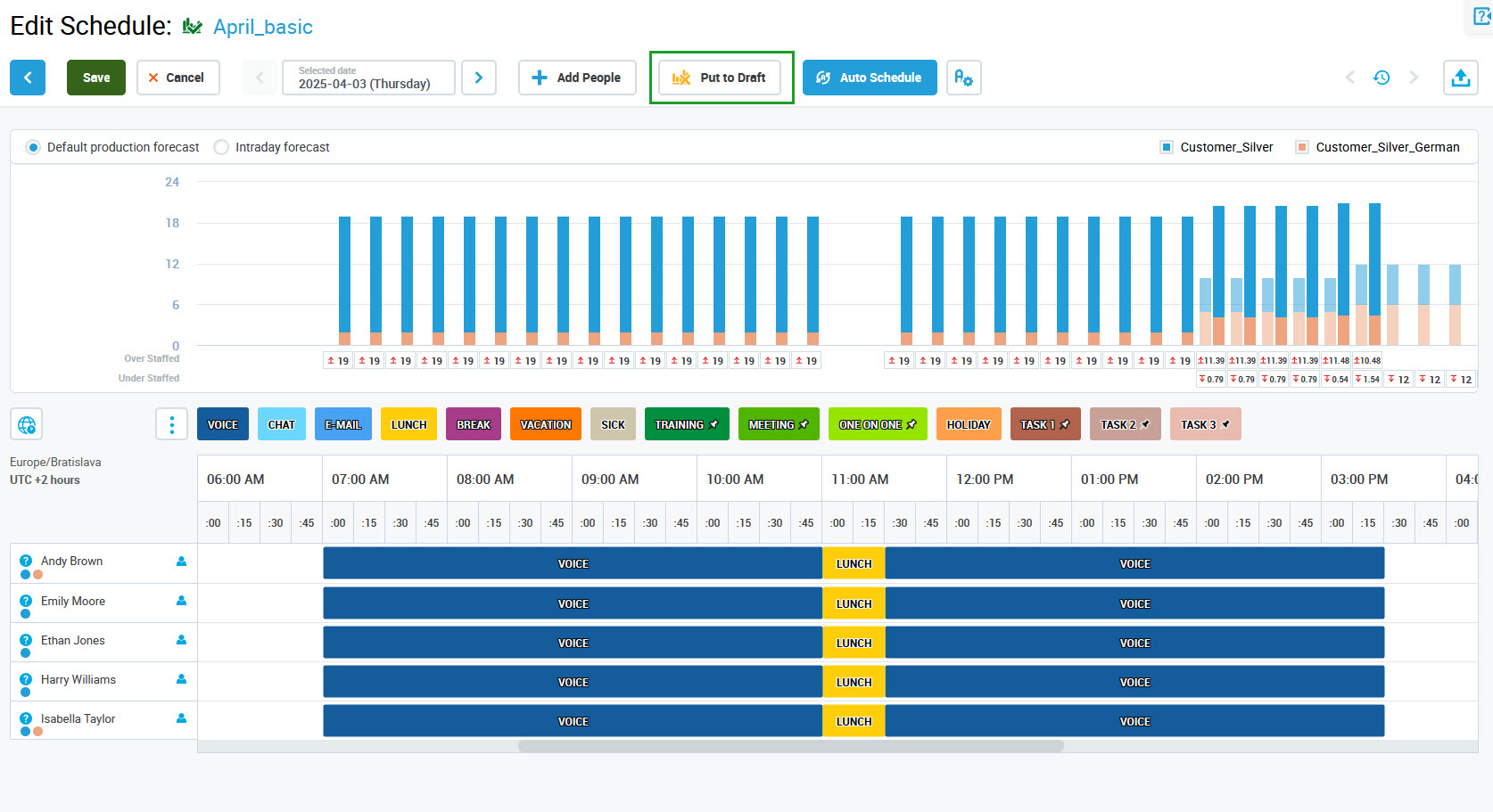Open the agent settings gear icon
1493x812 pixels.
(x=963, y=78)
